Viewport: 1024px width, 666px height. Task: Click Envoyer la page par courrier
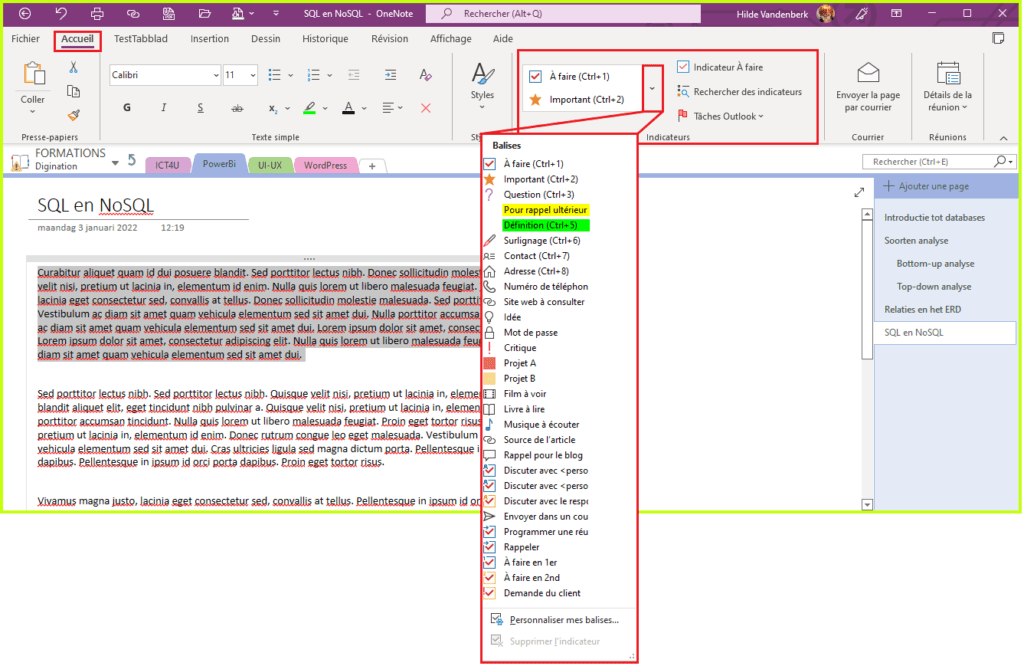coord(867,86)
